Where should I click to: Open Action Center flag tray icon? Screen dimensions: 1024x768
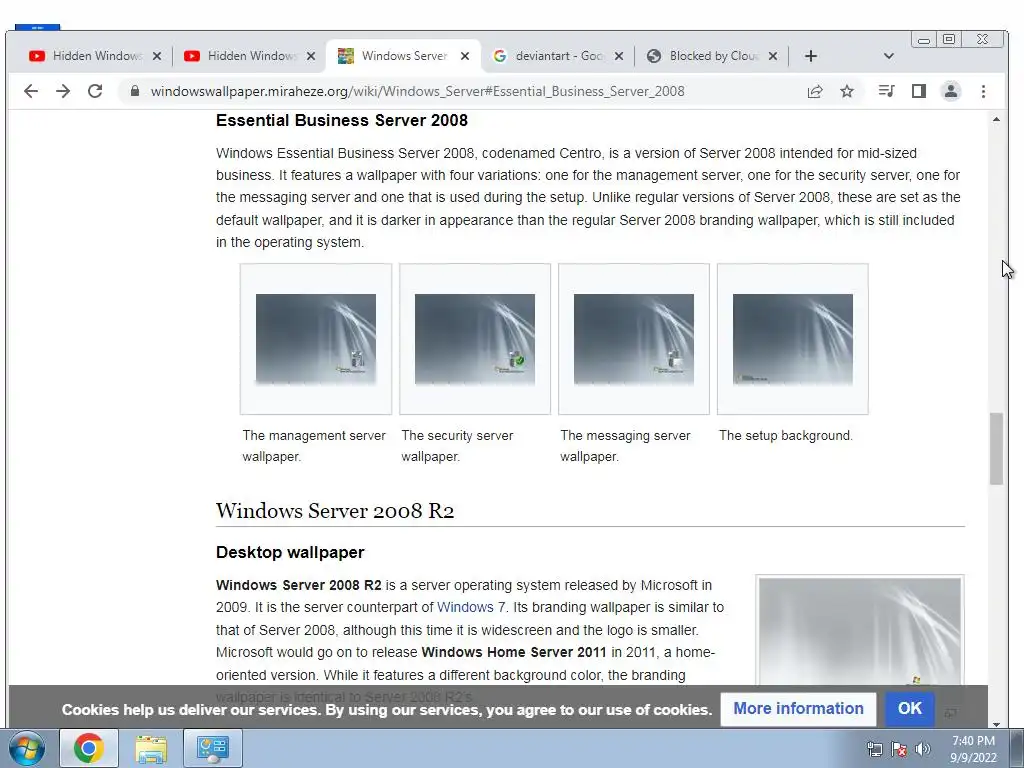pos(899,749)
